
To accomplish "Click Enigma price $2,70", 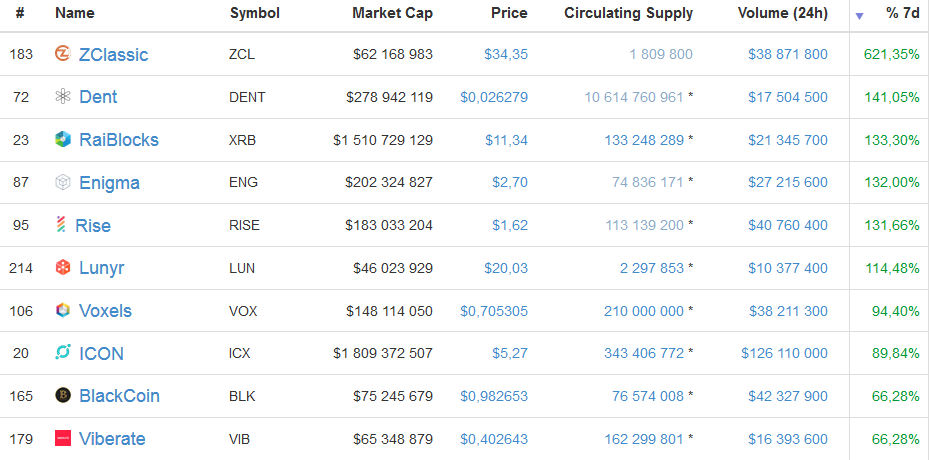I will (510, 183).
